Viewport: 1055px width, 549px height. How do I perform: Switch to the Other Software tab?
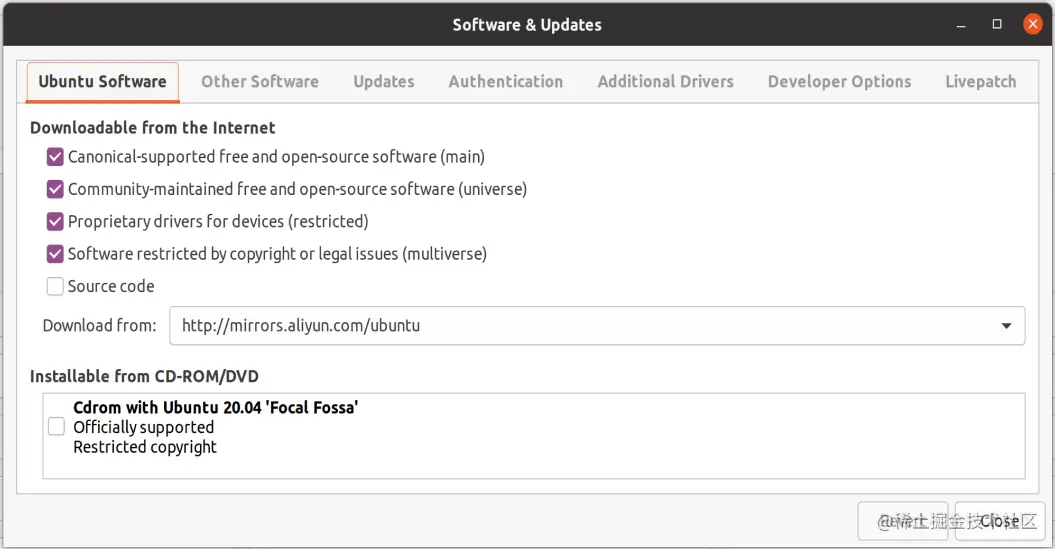tap(260, 81)
